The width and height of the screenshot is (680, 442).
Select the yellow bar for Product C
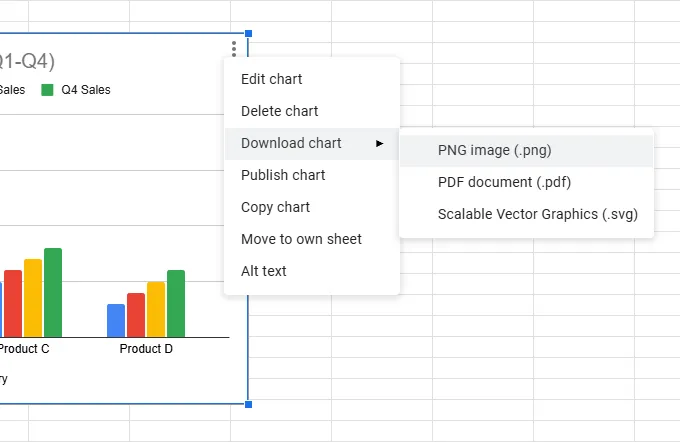(x=33, y=297)
